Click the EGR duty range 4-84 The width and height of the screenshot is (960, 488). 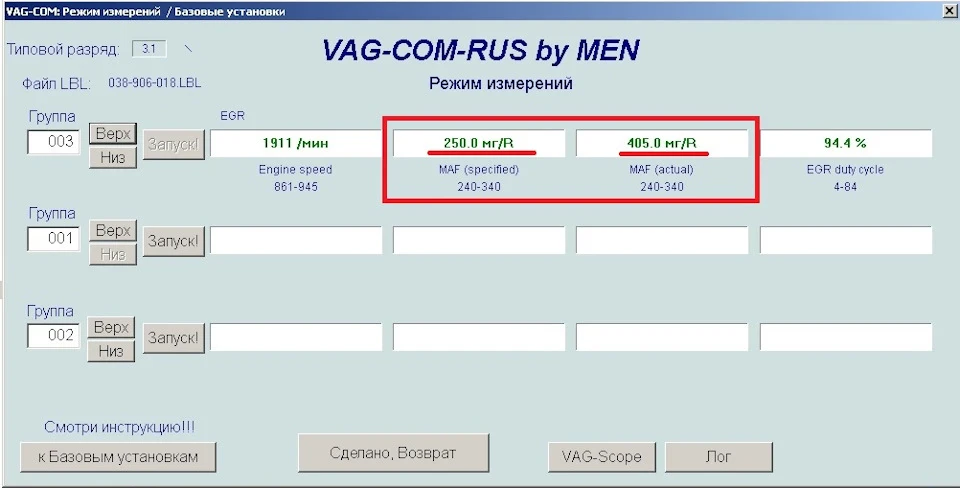(846, 187)
